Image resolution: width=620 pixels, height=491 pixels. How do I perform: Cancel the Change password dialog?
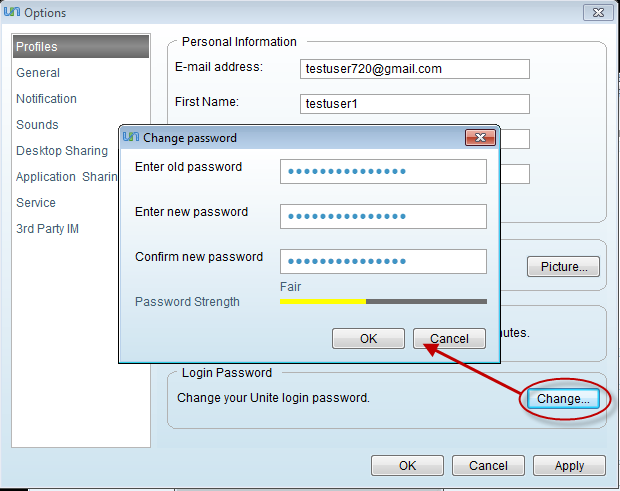(x=450, y=339)
